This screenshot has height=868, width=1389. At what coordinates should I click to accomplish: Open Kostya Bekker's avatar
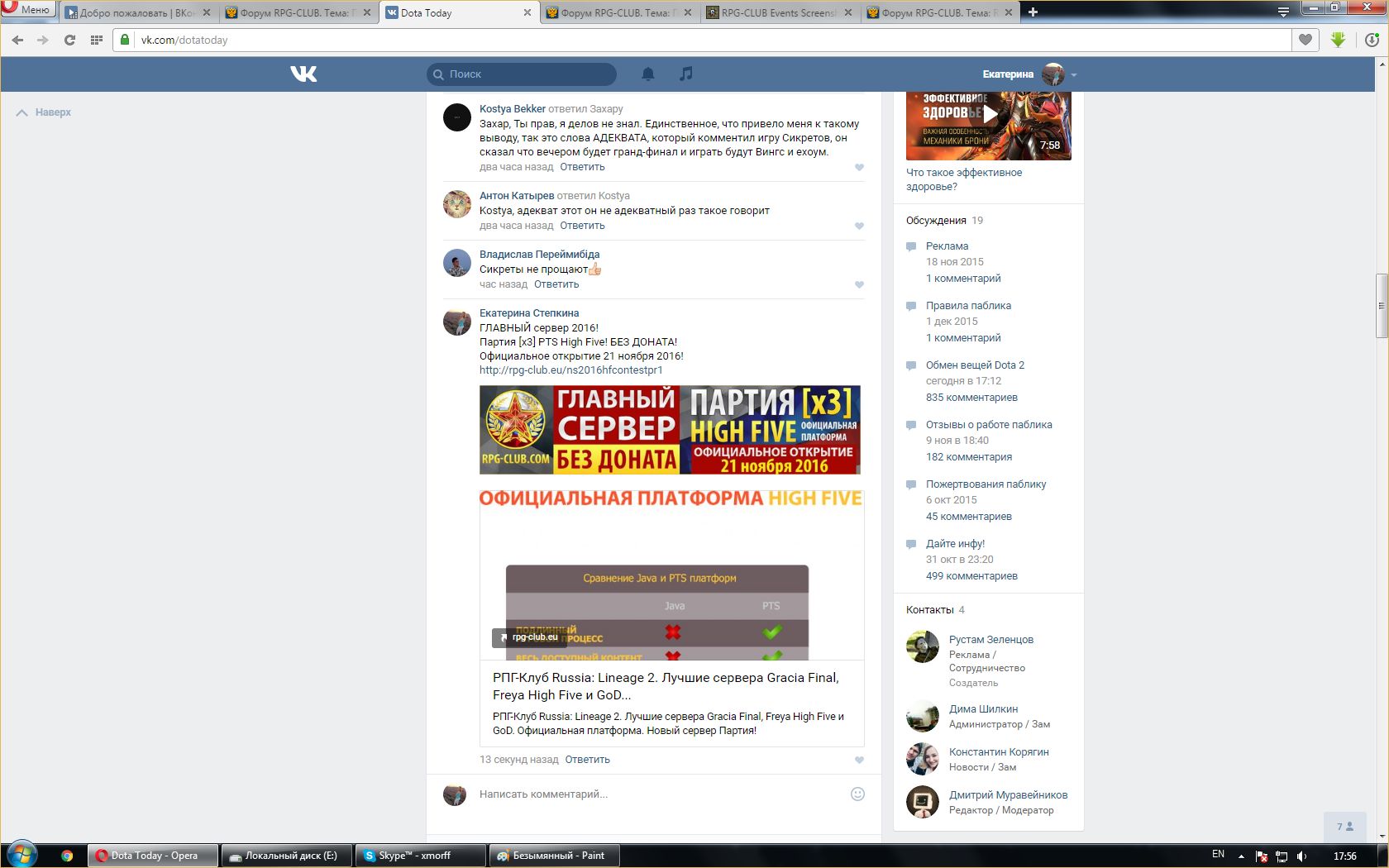[x=457, y=117]
